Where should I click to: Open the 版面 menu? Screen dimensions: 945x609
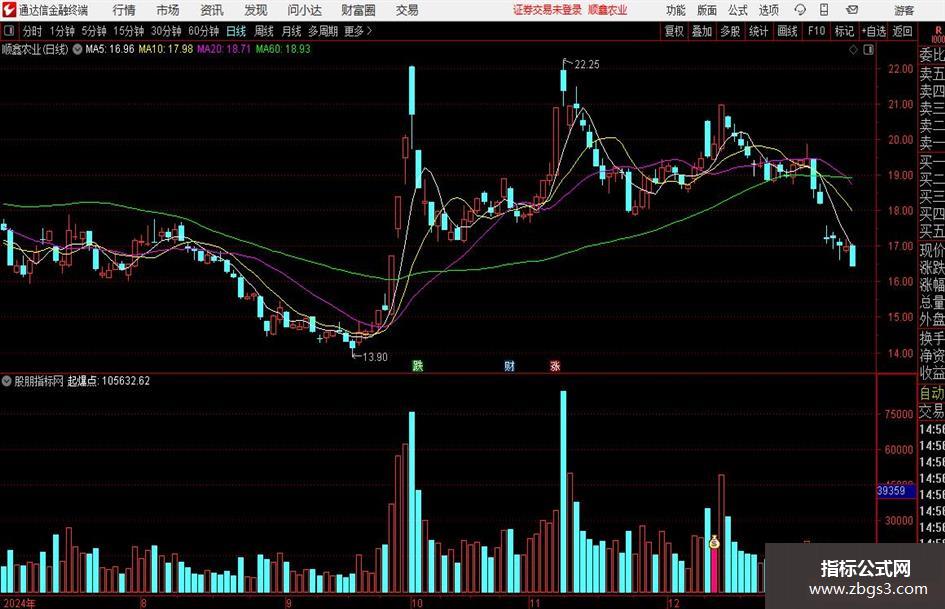(x=706, y=10)
